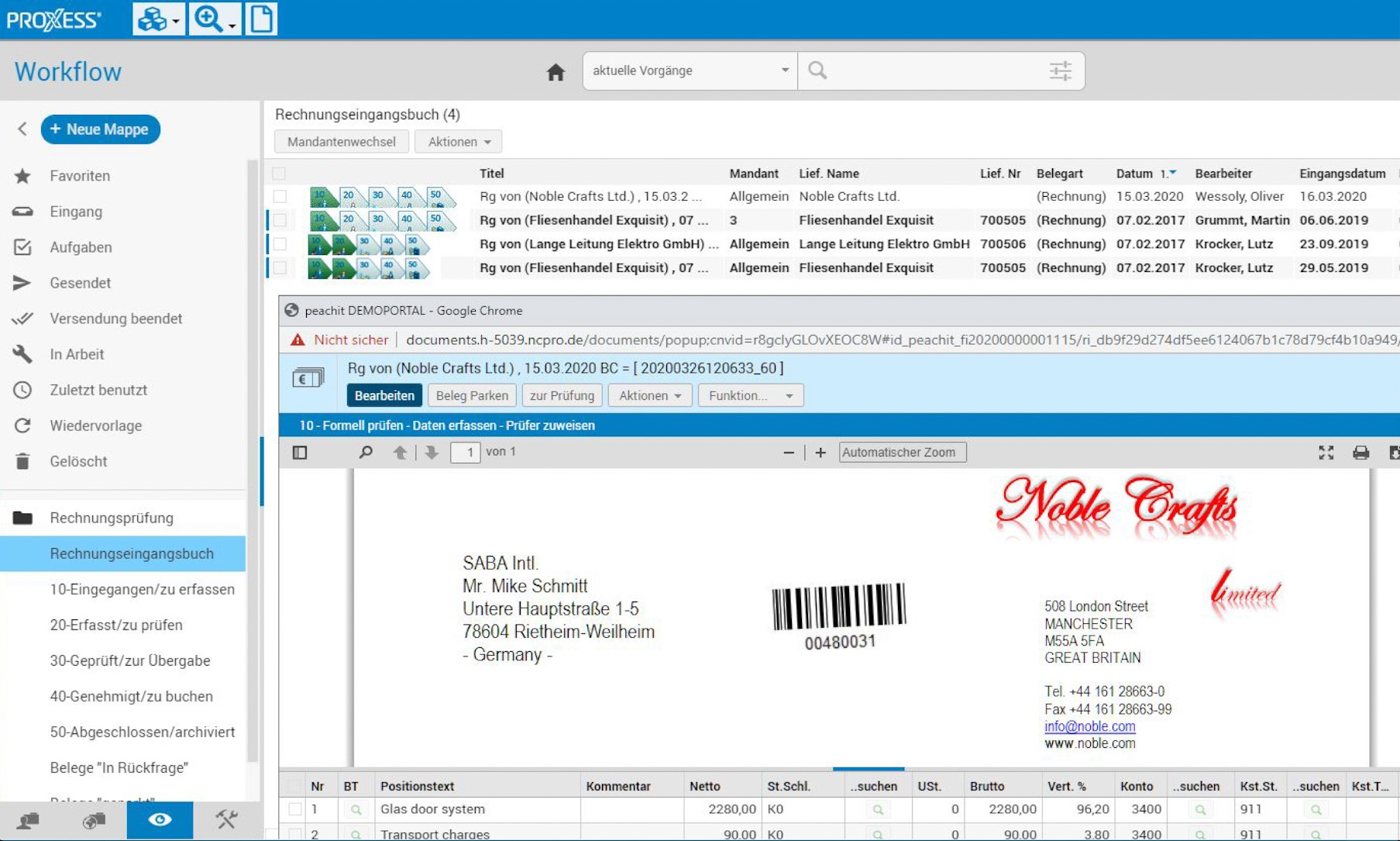Open the Automatischer Zoom dropdown
1400x841 pixels.
[x=903, y=453]
